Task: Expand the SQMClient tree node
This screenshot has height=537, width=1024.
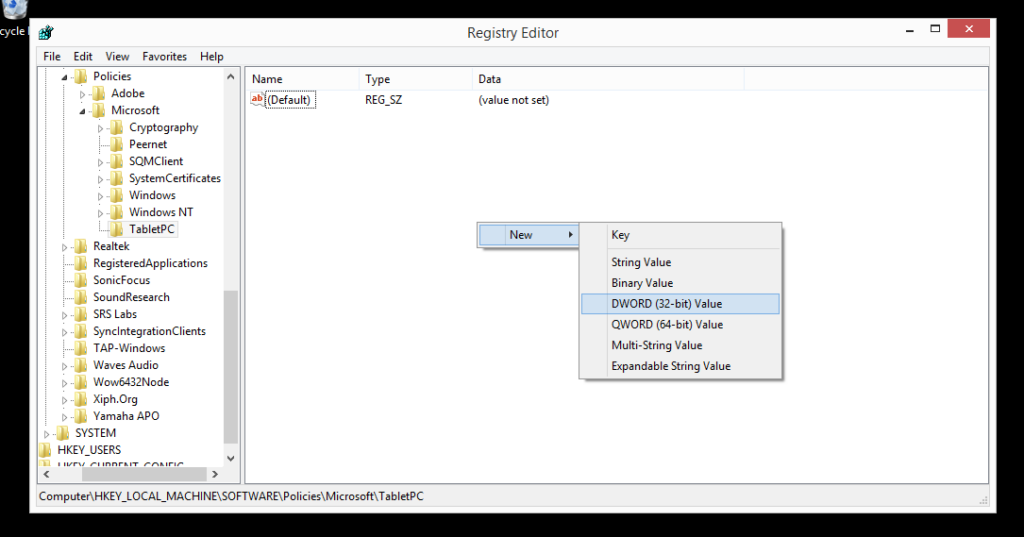Action: point(101,162)
